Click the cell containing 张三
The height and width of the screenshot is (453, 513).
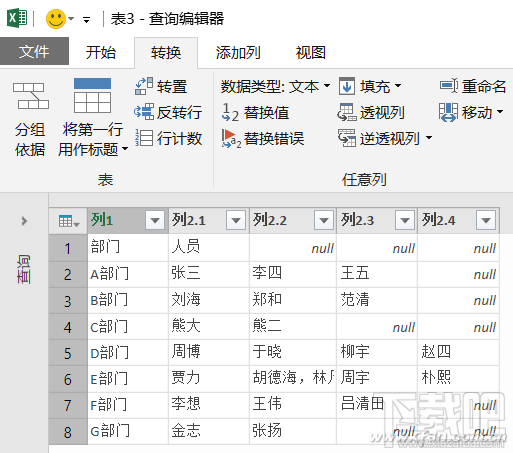[x=209, y=274]
